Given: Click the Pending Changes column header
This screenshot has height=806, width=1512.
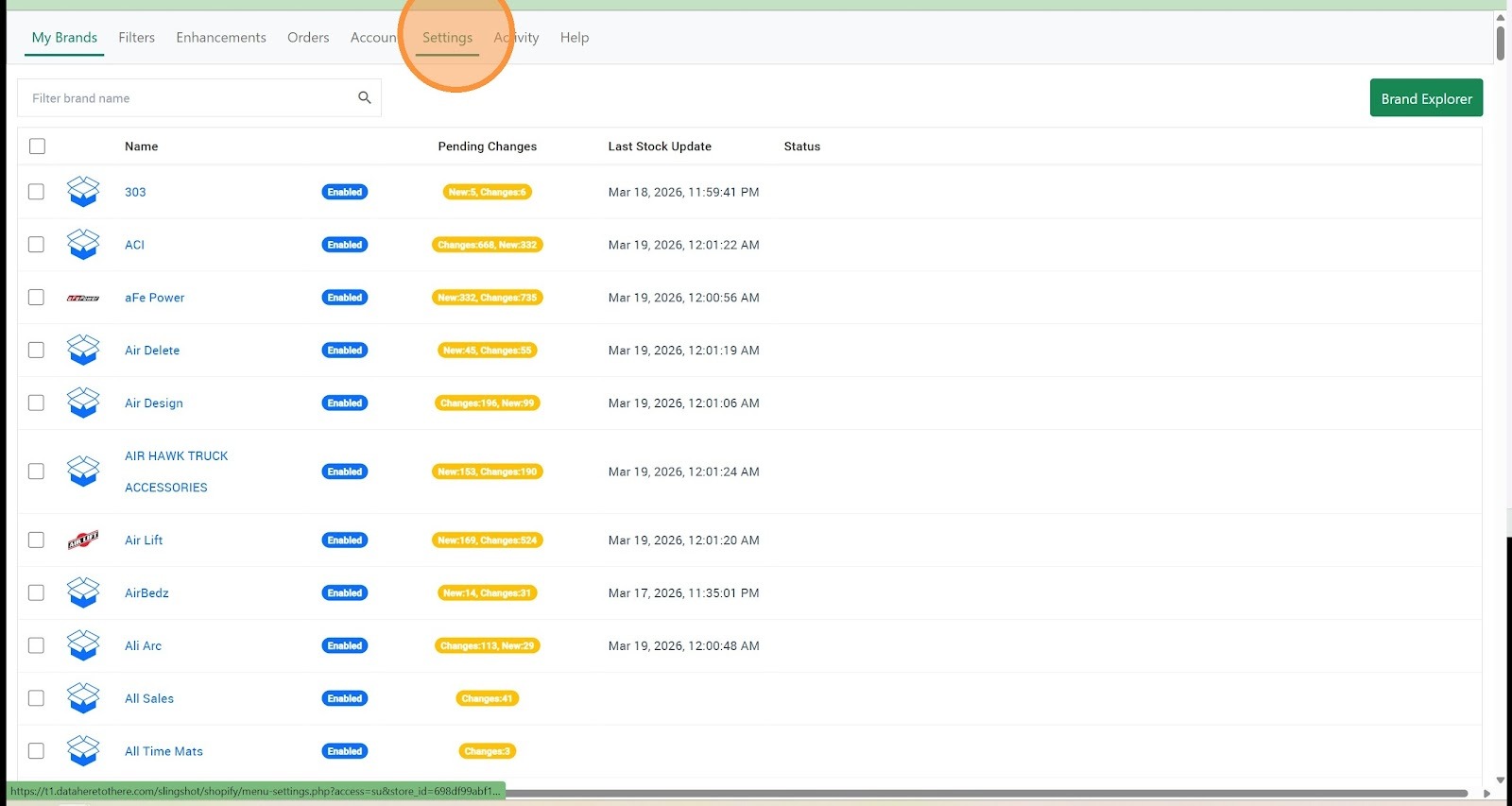Looking at the screenshot, I should pyautogui.click(x=488, y=146).
